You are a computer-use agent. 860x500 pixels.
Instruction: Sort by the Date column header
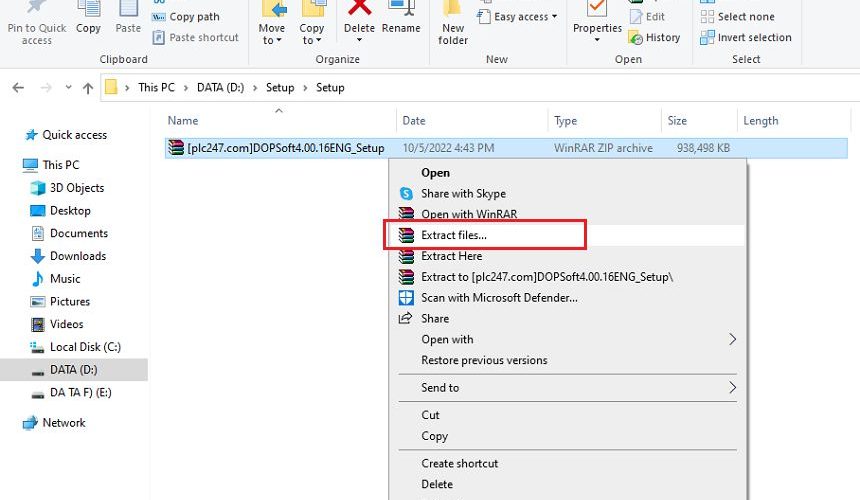pos(414,121)
